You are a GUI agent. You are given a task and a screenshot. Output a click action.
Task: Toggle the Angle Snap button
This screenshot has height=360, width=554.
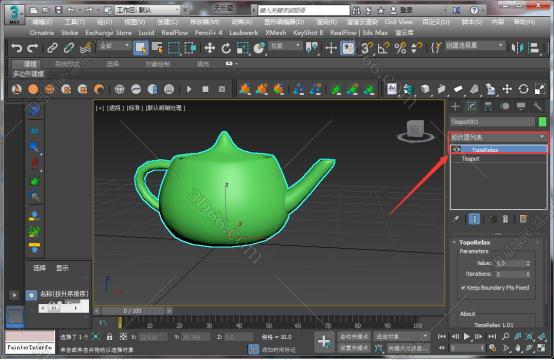click(383, 48)
